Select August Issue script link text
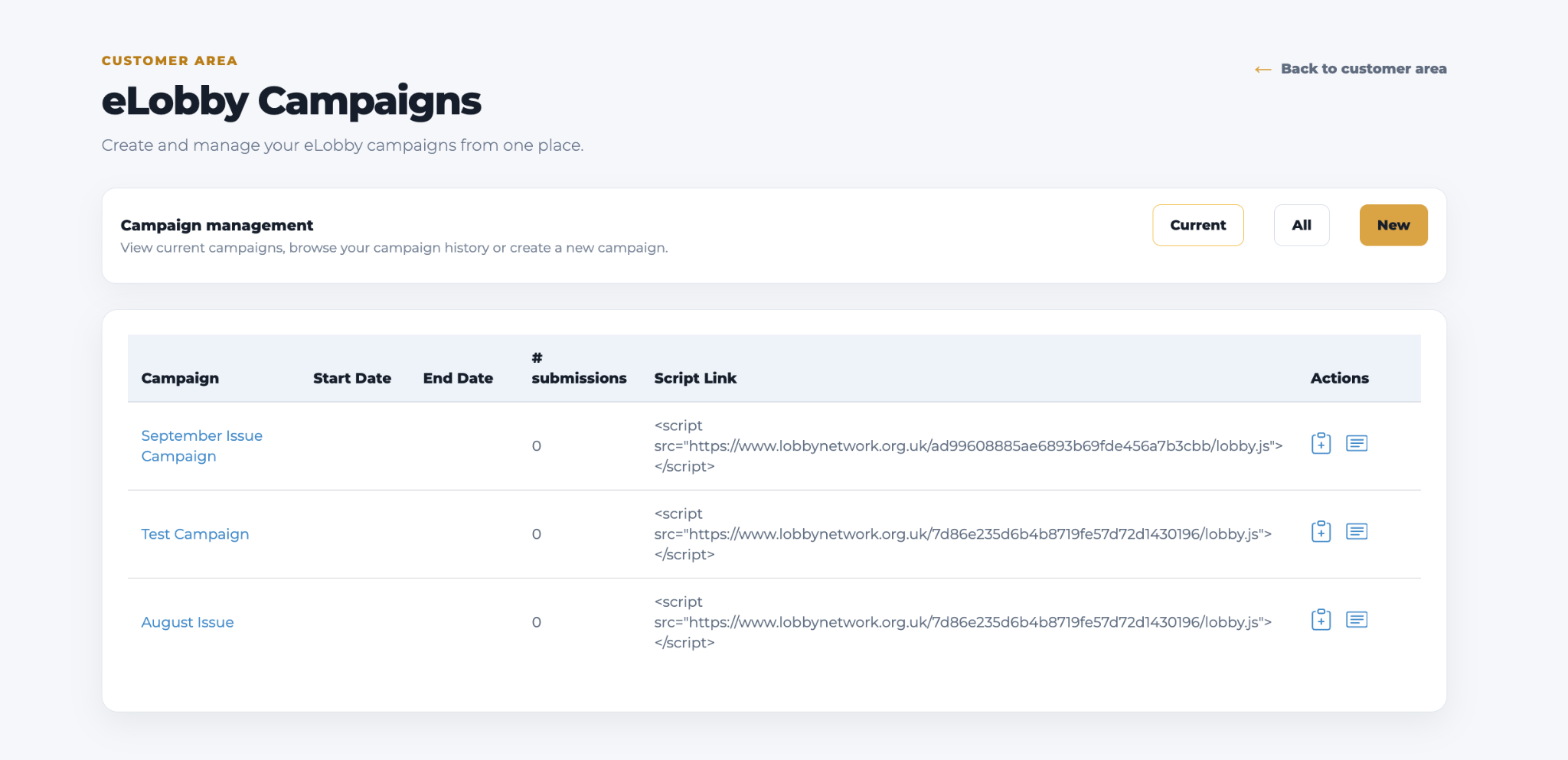This screenshot has width=1568, height=760. [963, 622]
